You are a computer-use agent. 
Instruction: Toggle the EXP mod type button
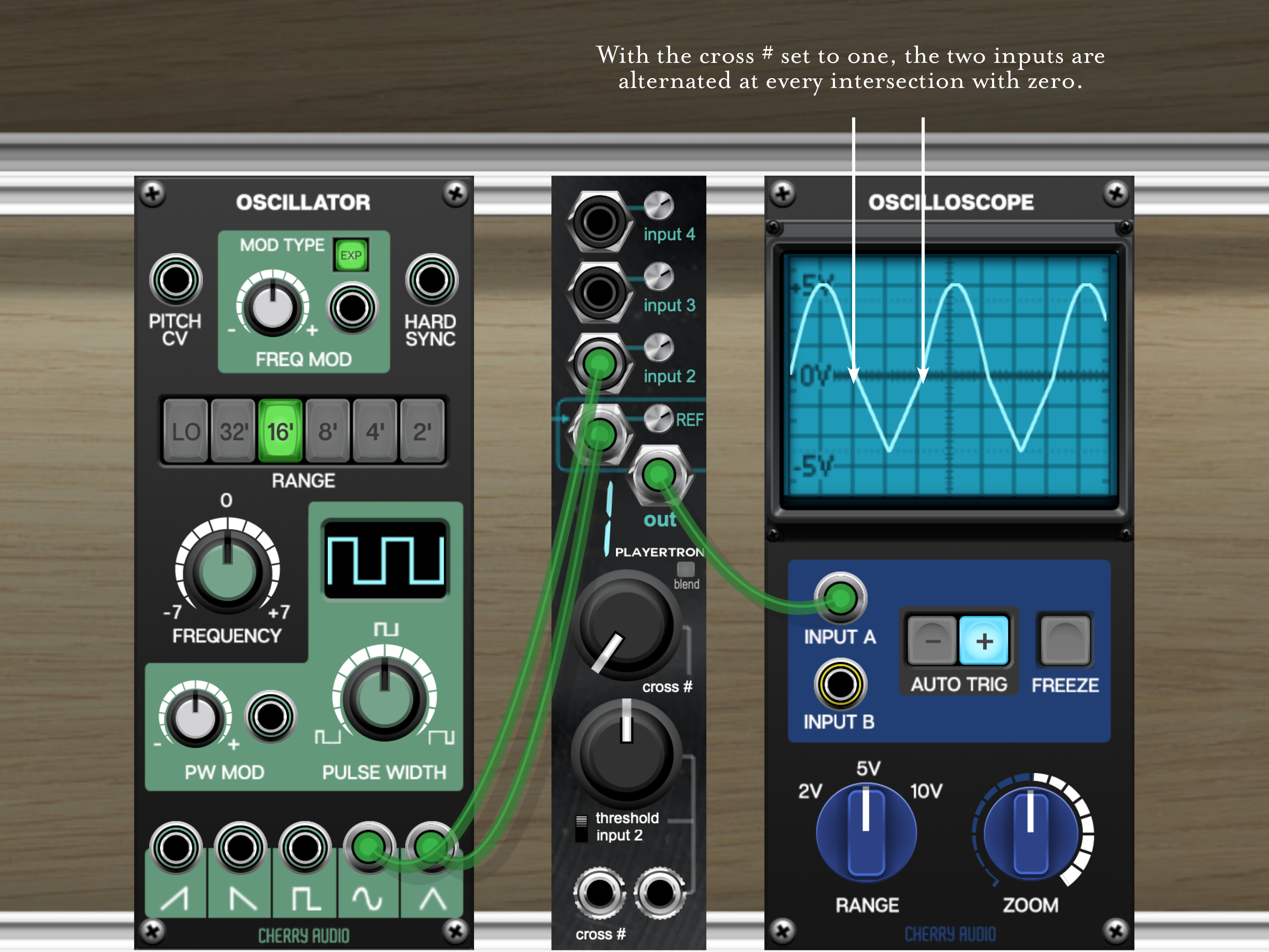[x=351, y=256]
